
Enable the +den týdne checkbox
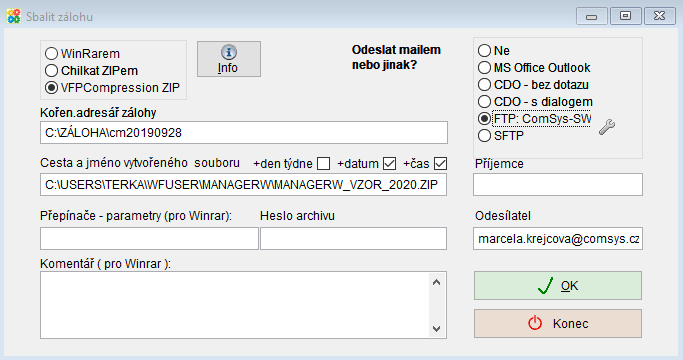coord(323,164)
